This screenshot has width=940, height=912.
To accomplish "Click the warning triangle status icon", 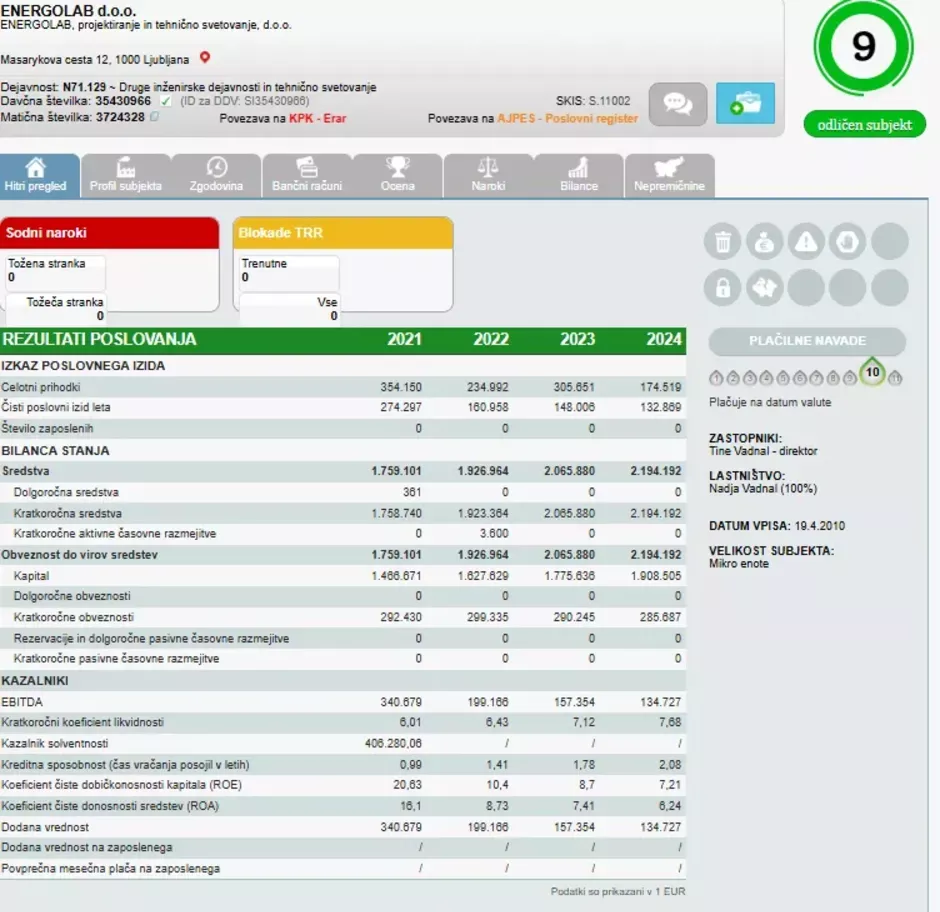I will coord(806,242).
